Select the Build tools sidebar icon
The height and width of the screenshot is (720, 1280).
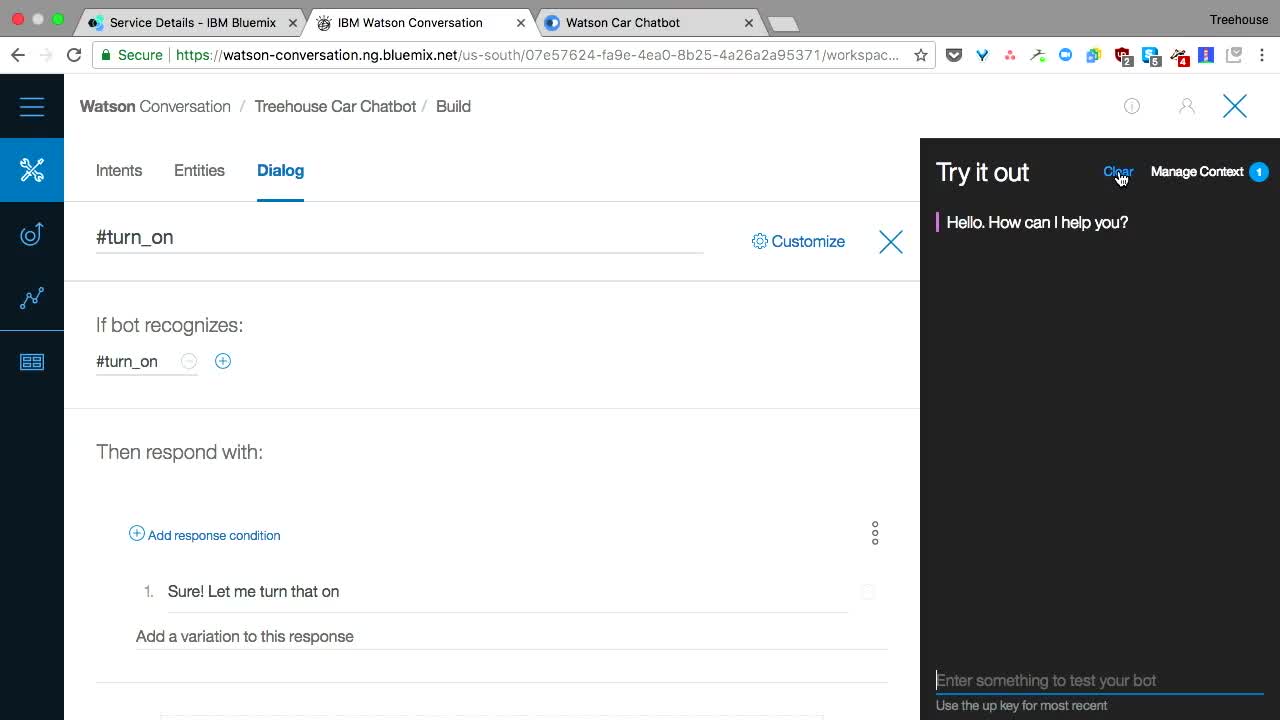point(32,170)
